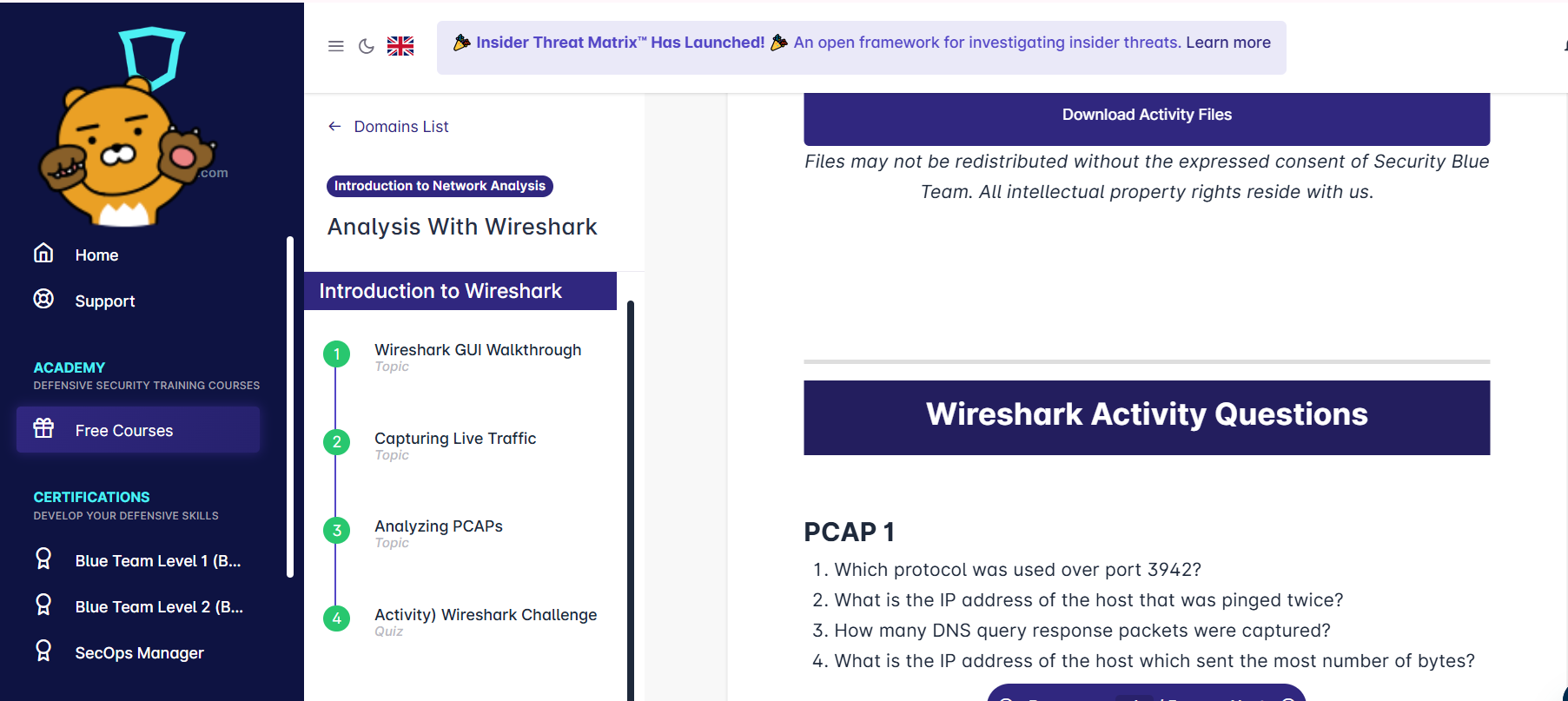The height and width of the screenshot is (701, 1568).
Task: Open the UK flag language selector
Action: 400,46
